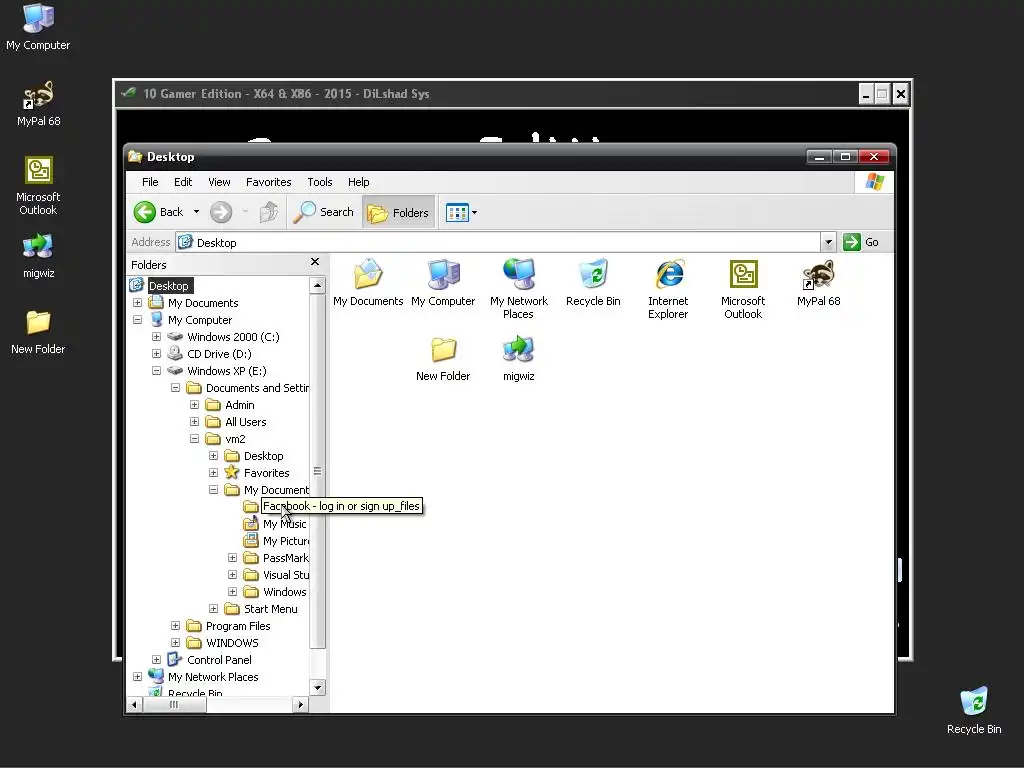
Task: Select My Computer icon on the desktop
Action: point(38,27)
